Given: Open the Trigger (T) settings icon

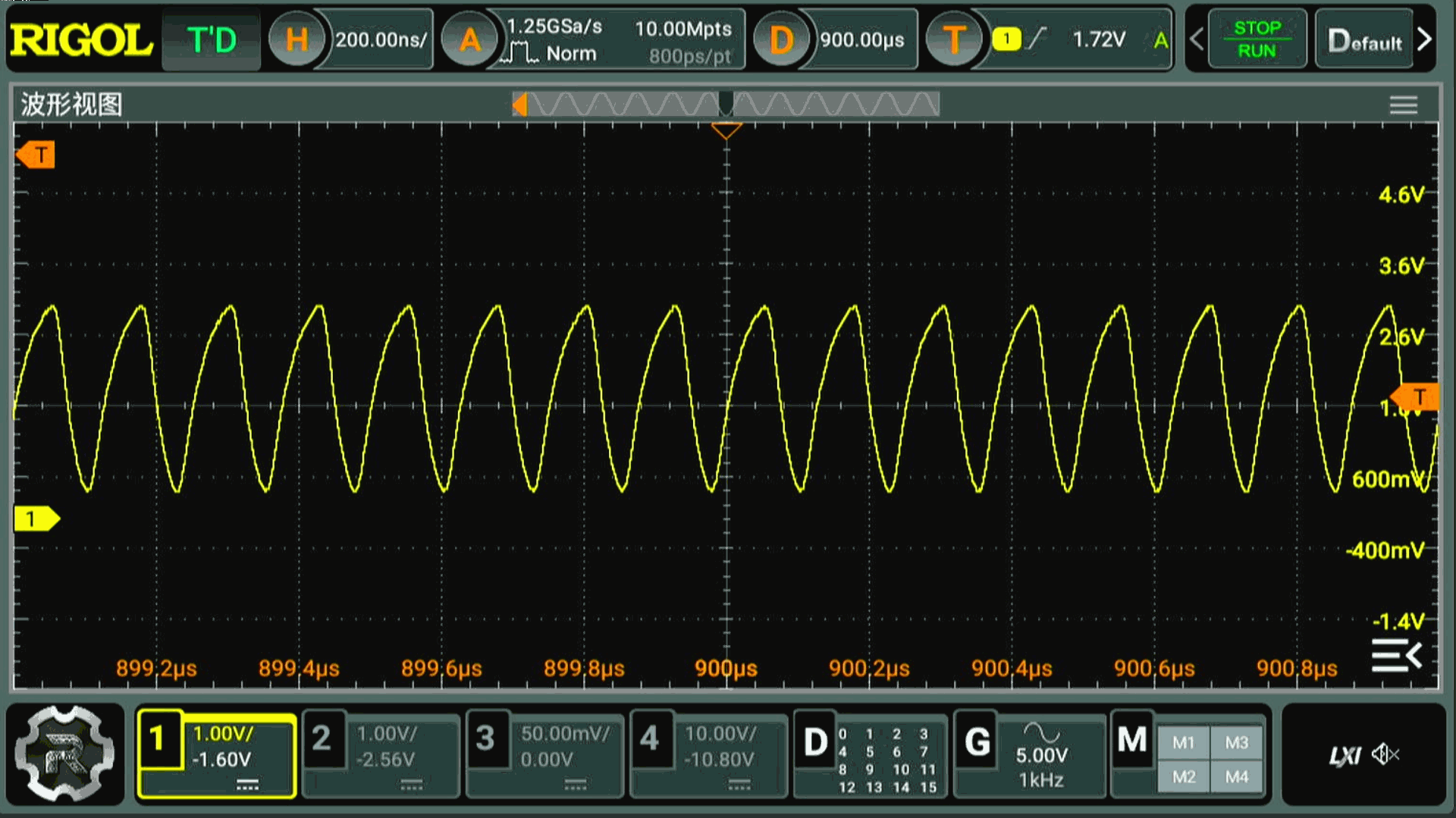Looking at the screenshot, I should pyautogui.click(x=954, y=39).
